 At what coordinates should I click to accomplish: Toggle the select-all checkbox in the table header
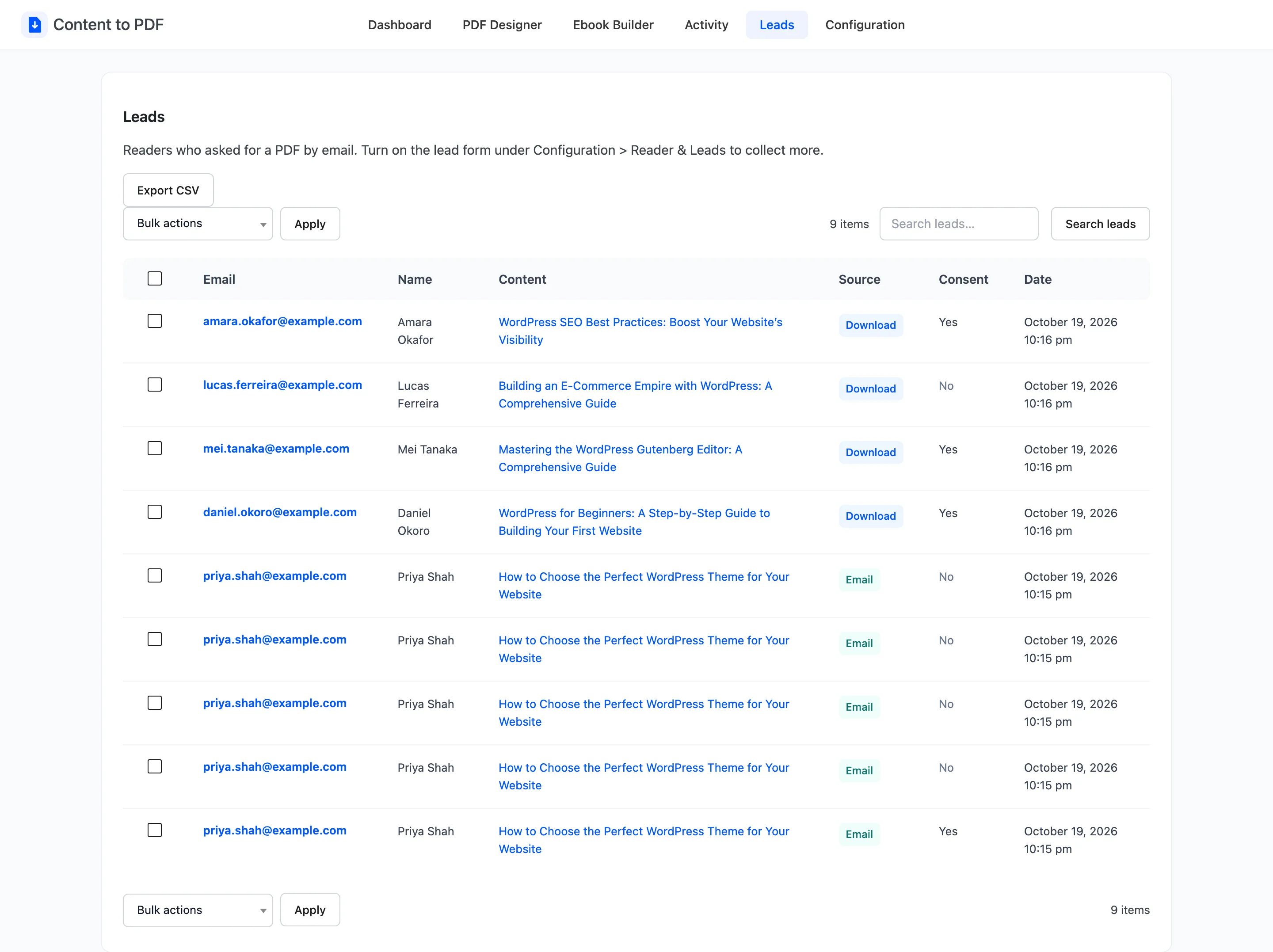tap(155, 278)
